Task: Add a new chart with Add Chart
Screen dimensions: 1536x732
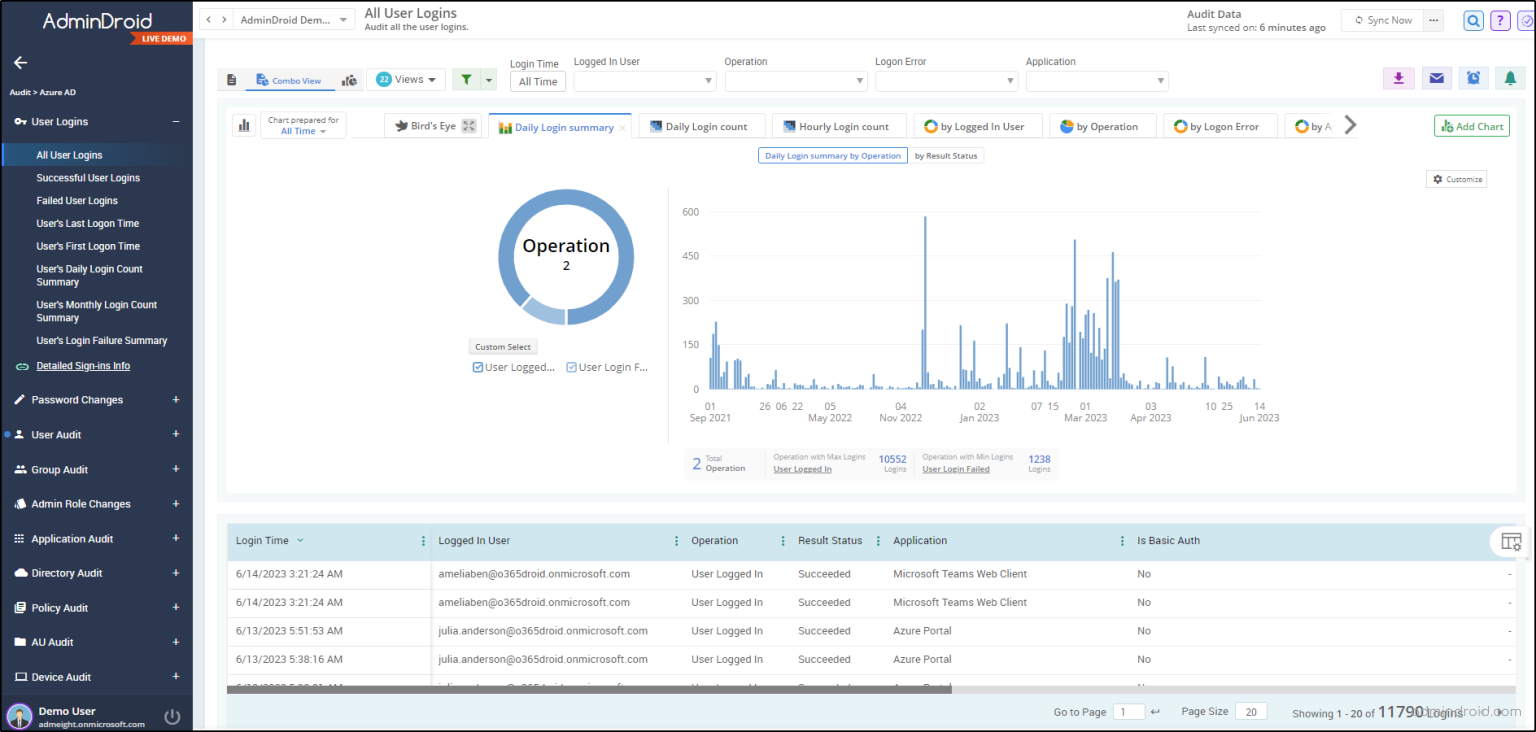Action: point(1471,125)
